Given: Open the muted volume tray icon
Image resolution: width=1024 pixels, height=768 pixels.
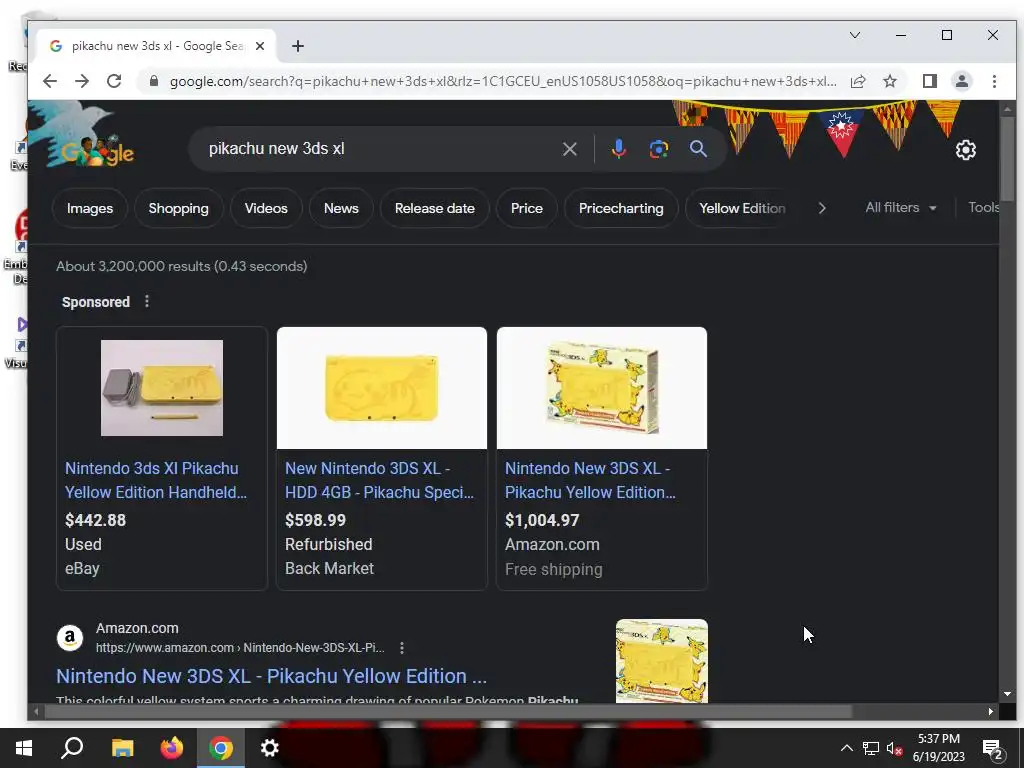Looking at the screenshot, I should click(894, 748).
